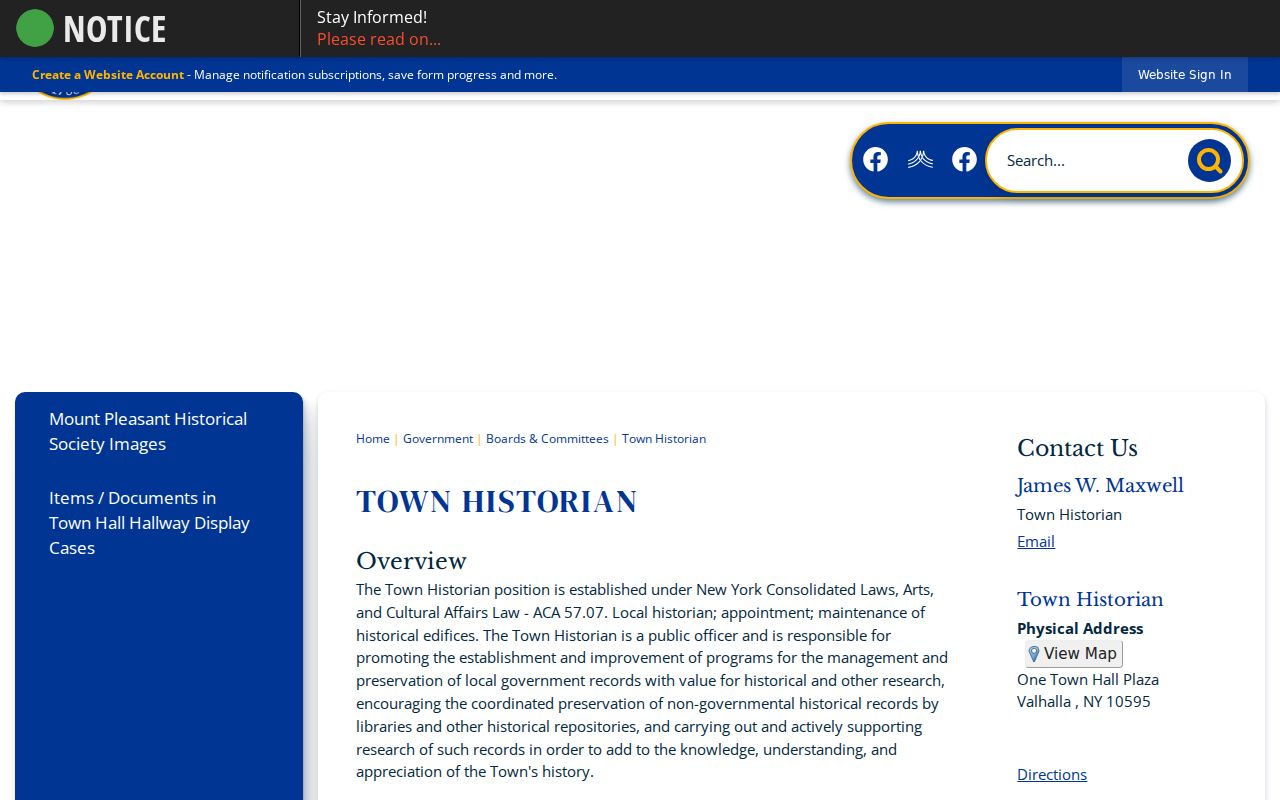Click the magnifying glass search button
The width and height of the screenshot is (1280, 800).
[1209, 160]
